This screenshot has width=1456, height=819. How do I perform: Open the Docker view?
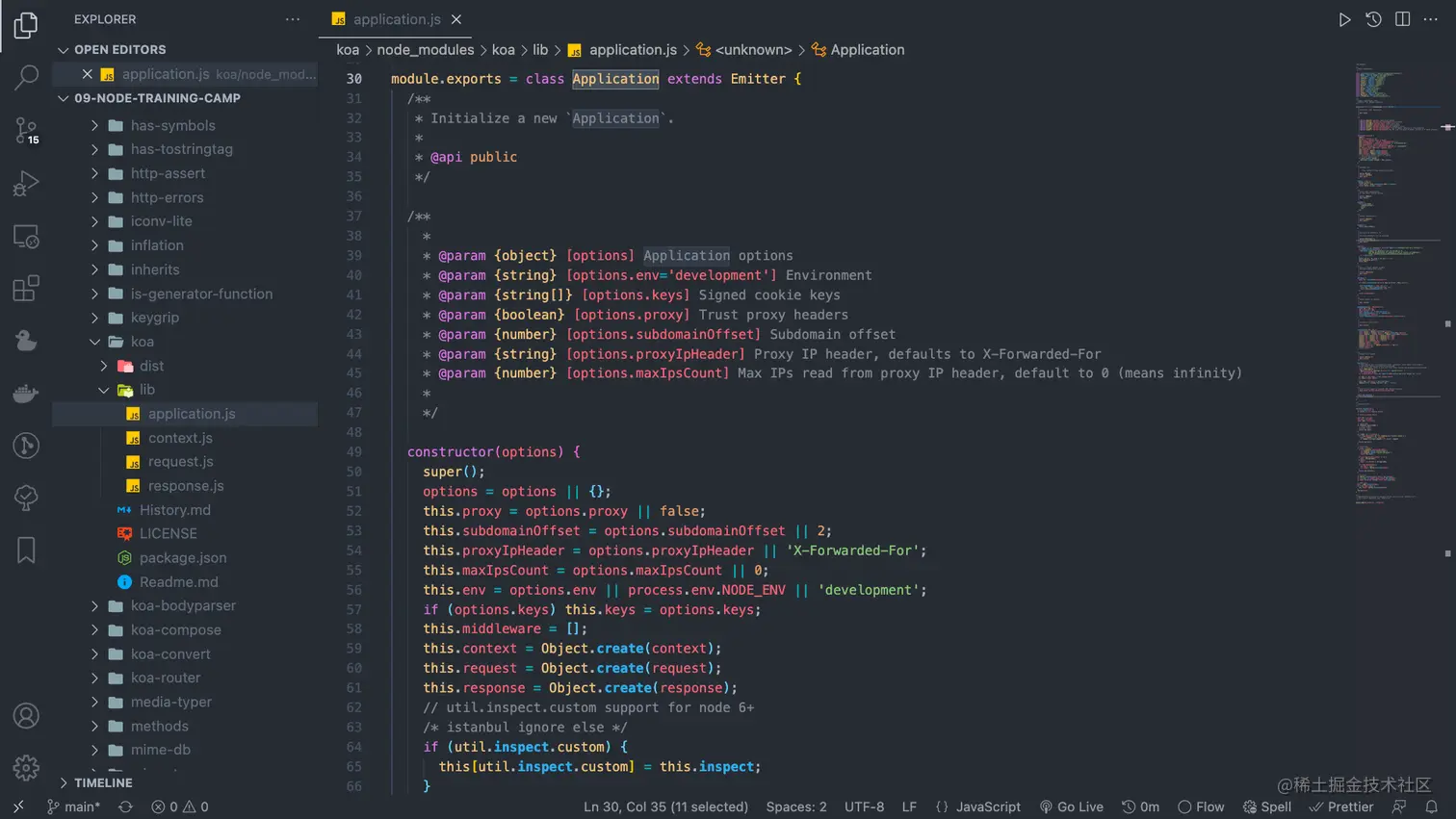pos(26,393)
